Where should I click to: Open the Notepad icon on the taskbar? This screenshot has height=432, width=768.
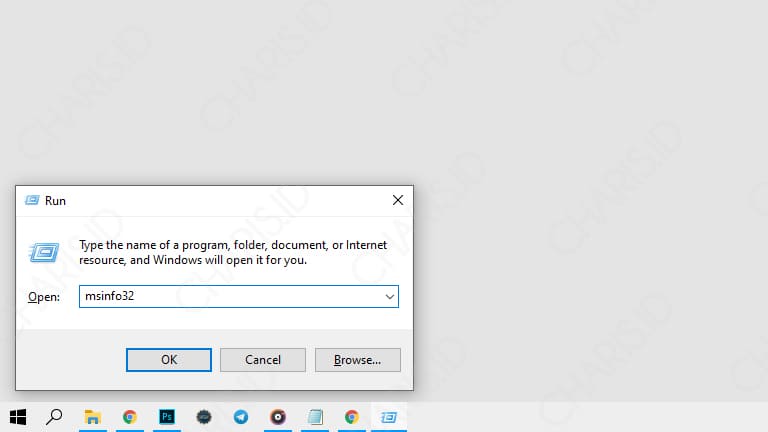315,417
